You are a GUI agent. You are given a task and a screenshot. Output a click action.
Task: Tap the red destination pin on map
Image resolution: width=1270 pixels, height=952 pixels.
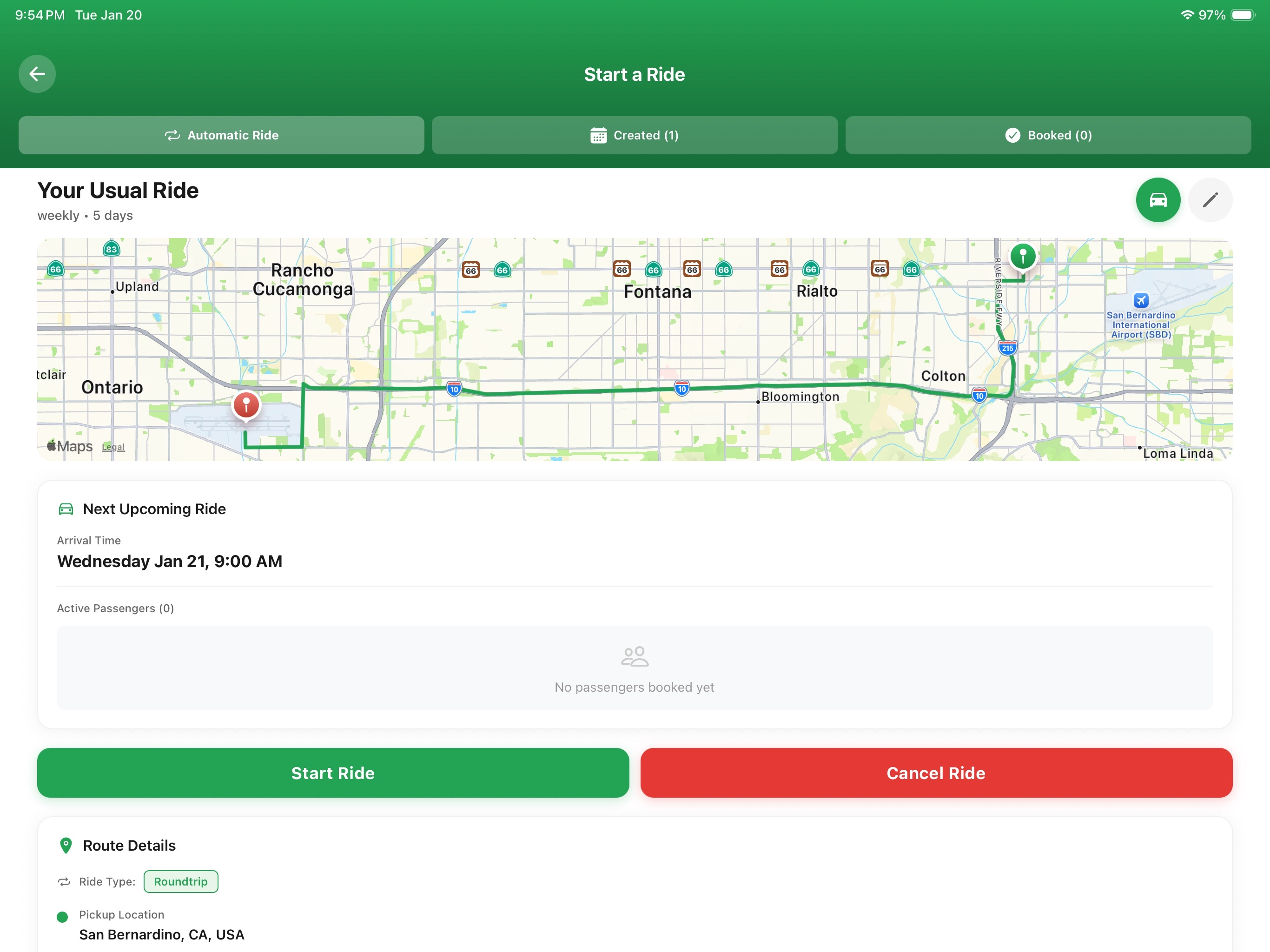246,407
